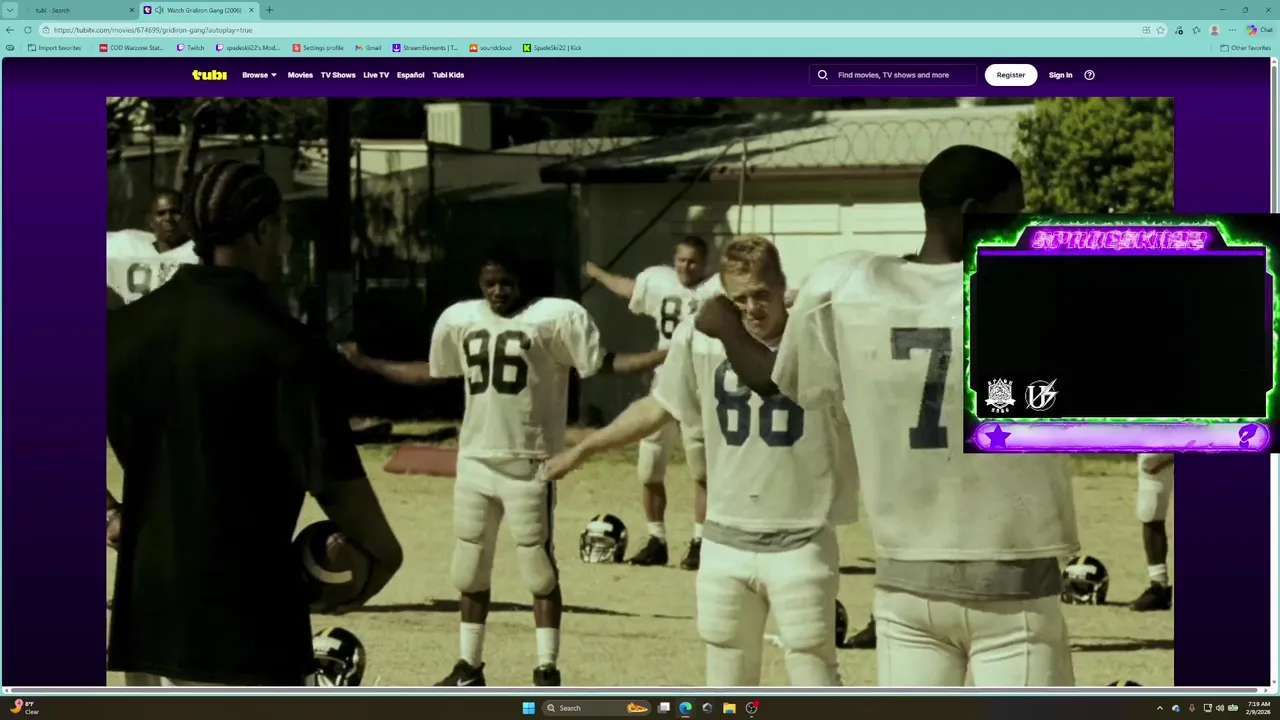This screenshot has width=1280, height=720.
Task: Click the search magnifier icon on Tubi
Action: click(x=822, y=75)
